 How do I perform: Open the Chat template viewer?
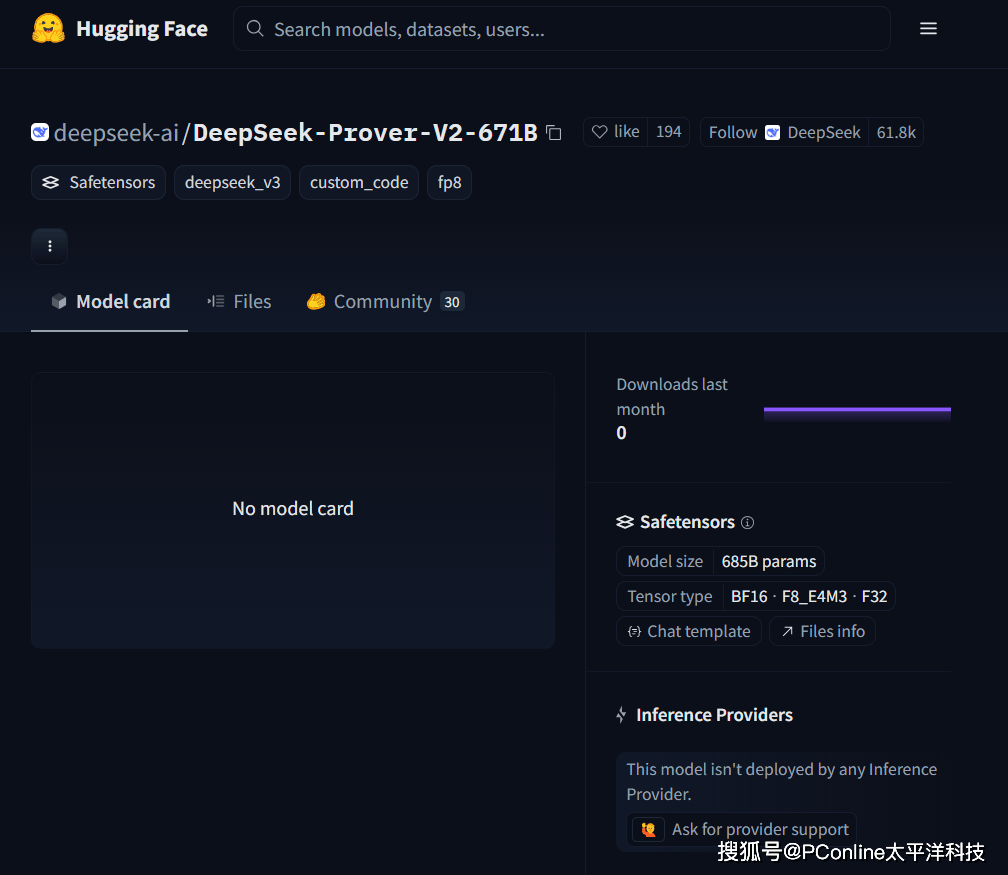[x=689, y=631]
